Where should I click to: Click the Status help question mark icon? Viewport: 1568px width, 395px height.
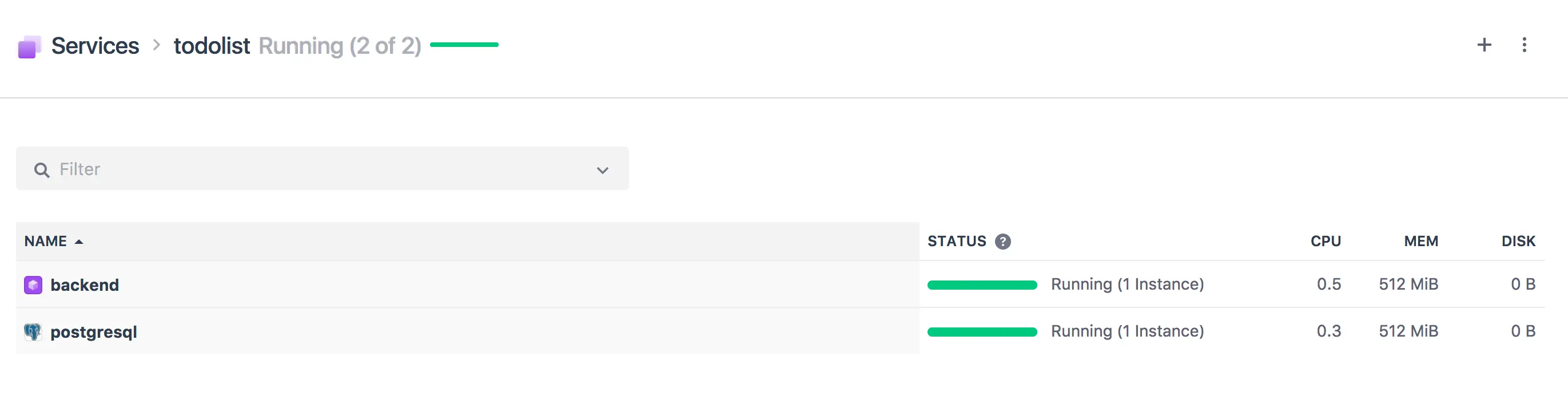1002,242
